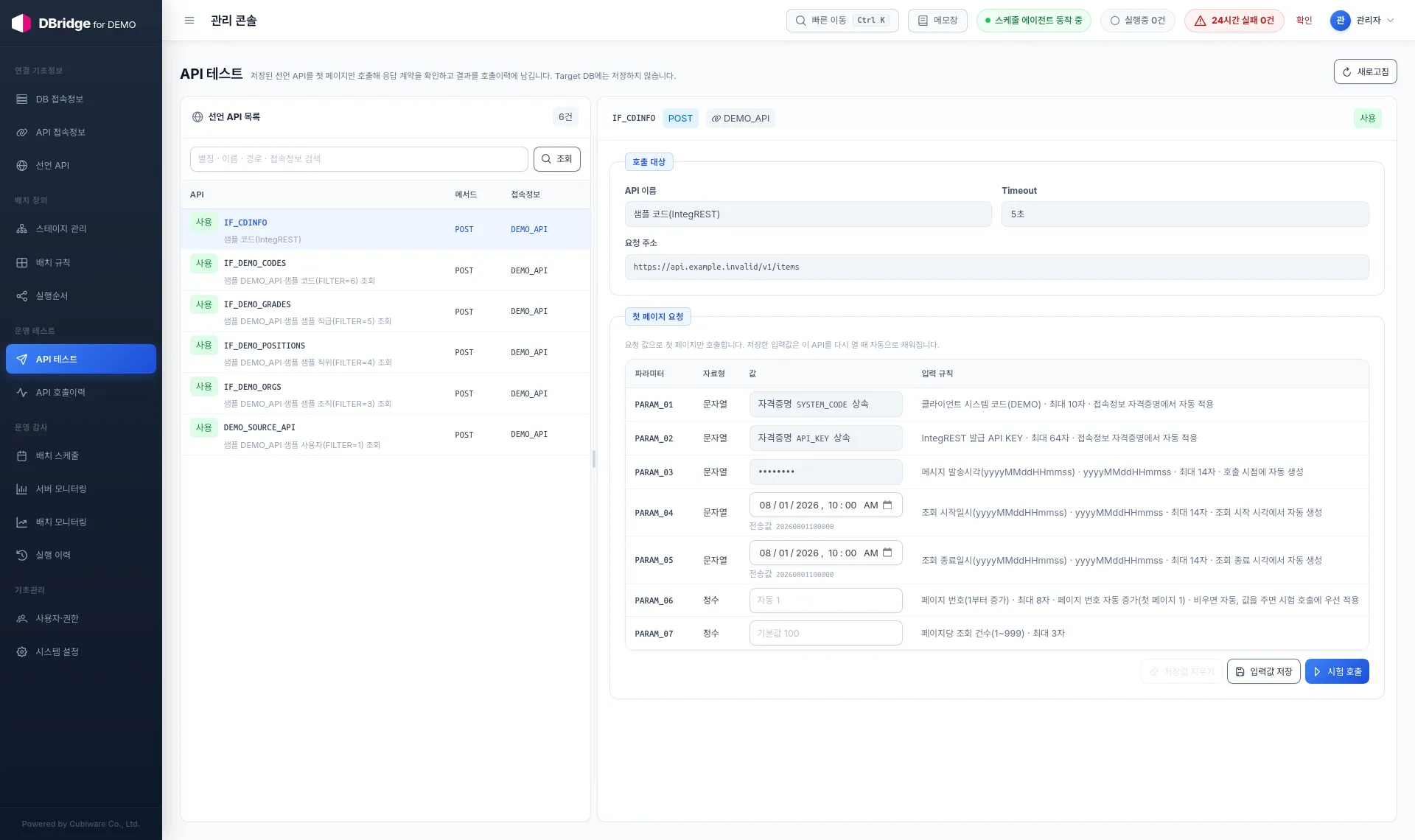Click the API 호출이력 pulse icon

22,392
